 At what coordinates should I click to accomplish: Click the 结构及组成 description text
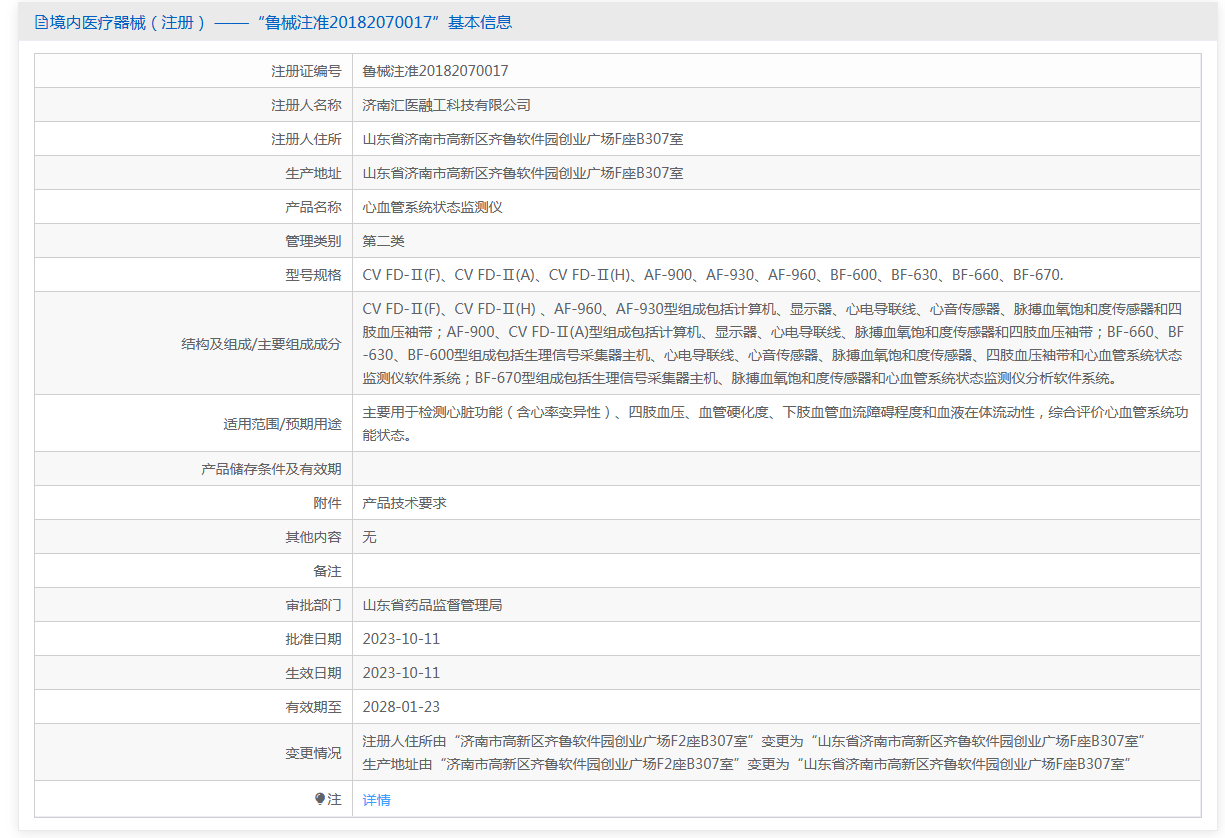[774, 343]
